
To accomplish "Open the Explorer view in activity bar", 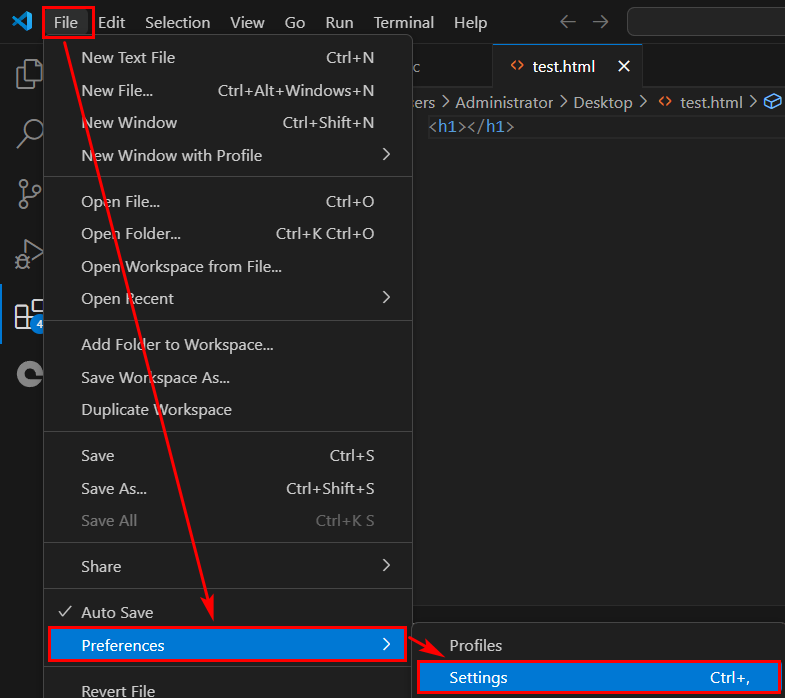I will pyautogui.click(x=28, y=75).
